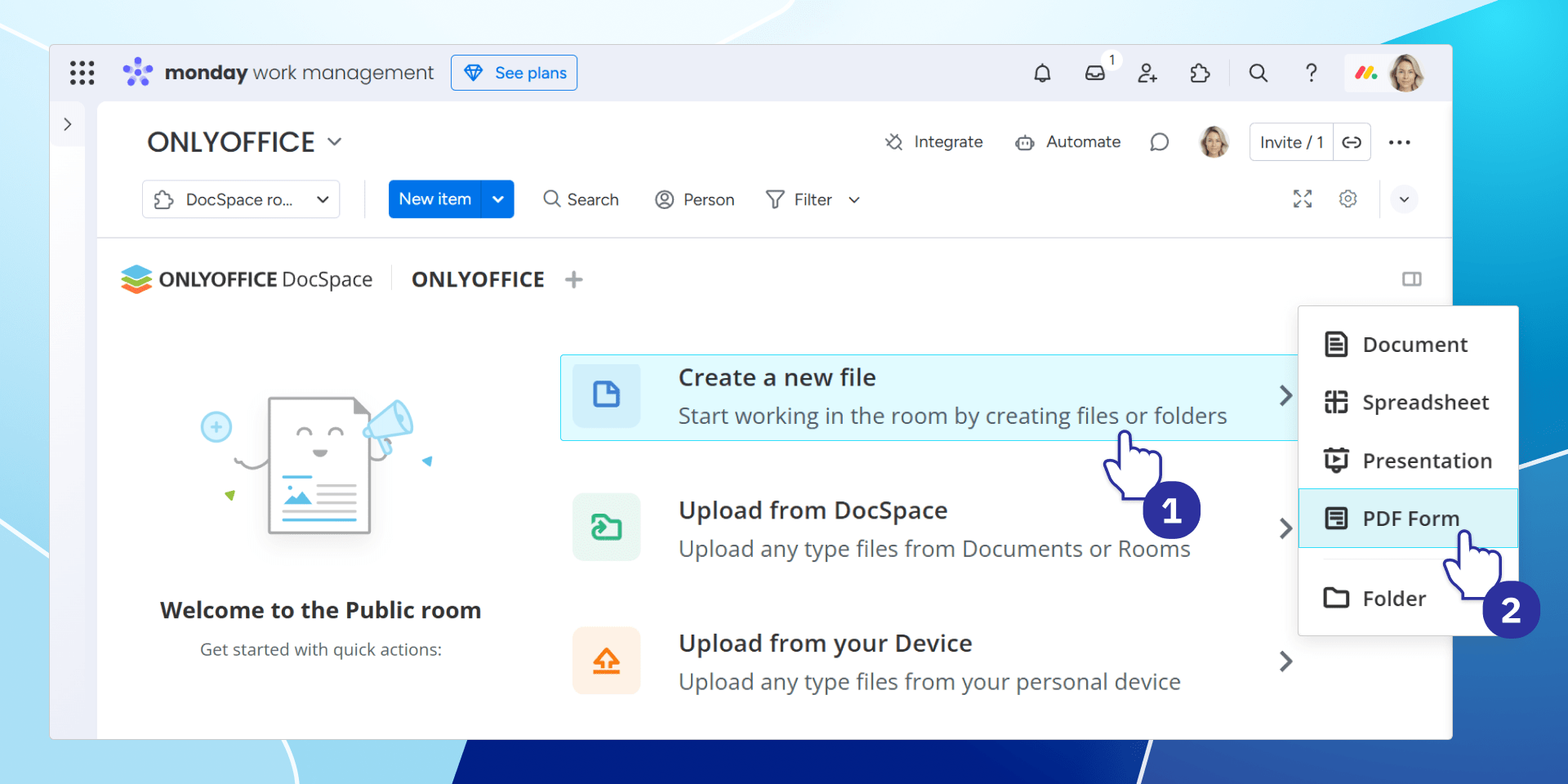Click the blue new file icon tile

607,395
